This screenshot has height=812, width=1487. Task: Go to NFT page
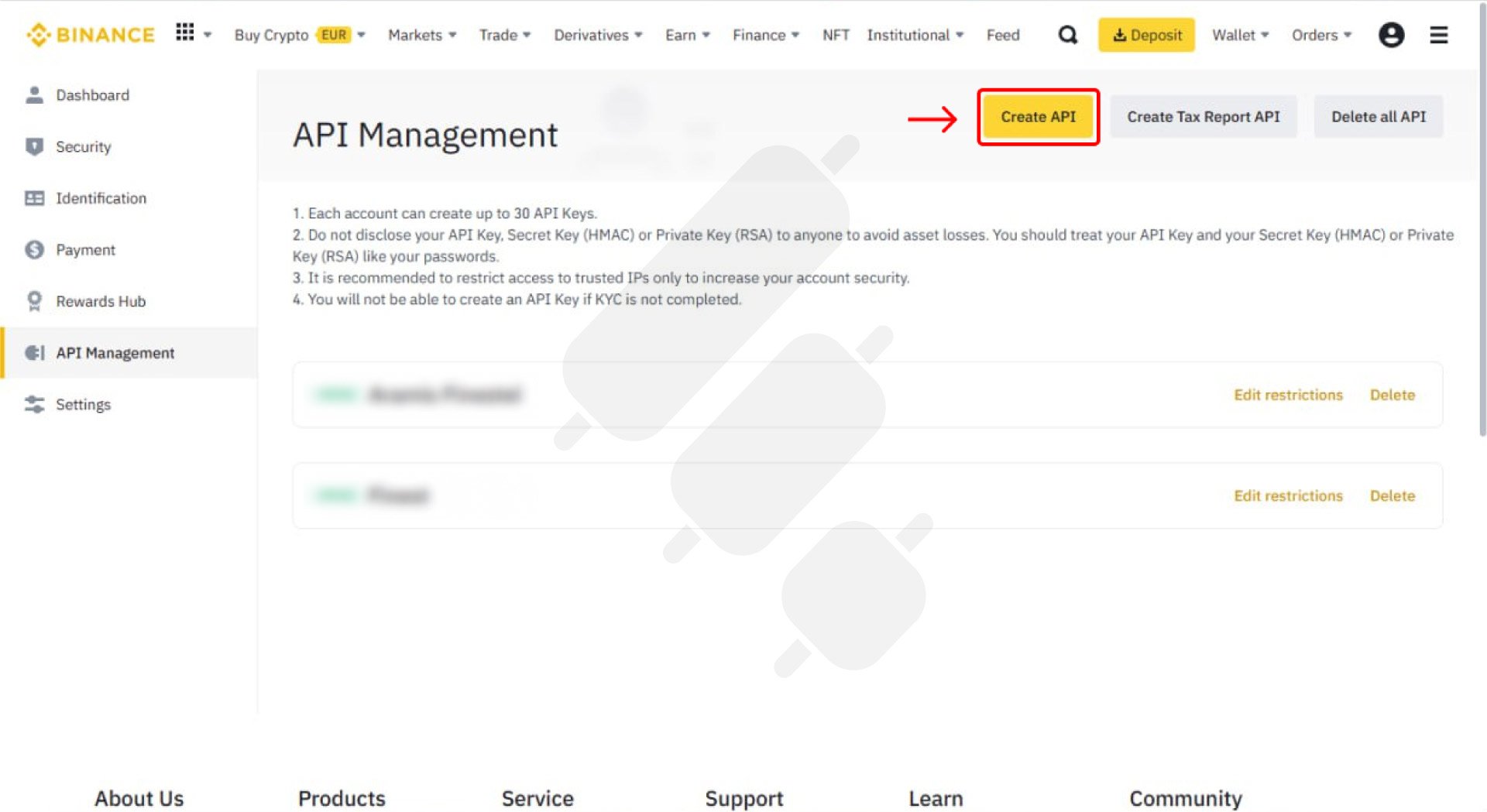[x=836, y=35]
